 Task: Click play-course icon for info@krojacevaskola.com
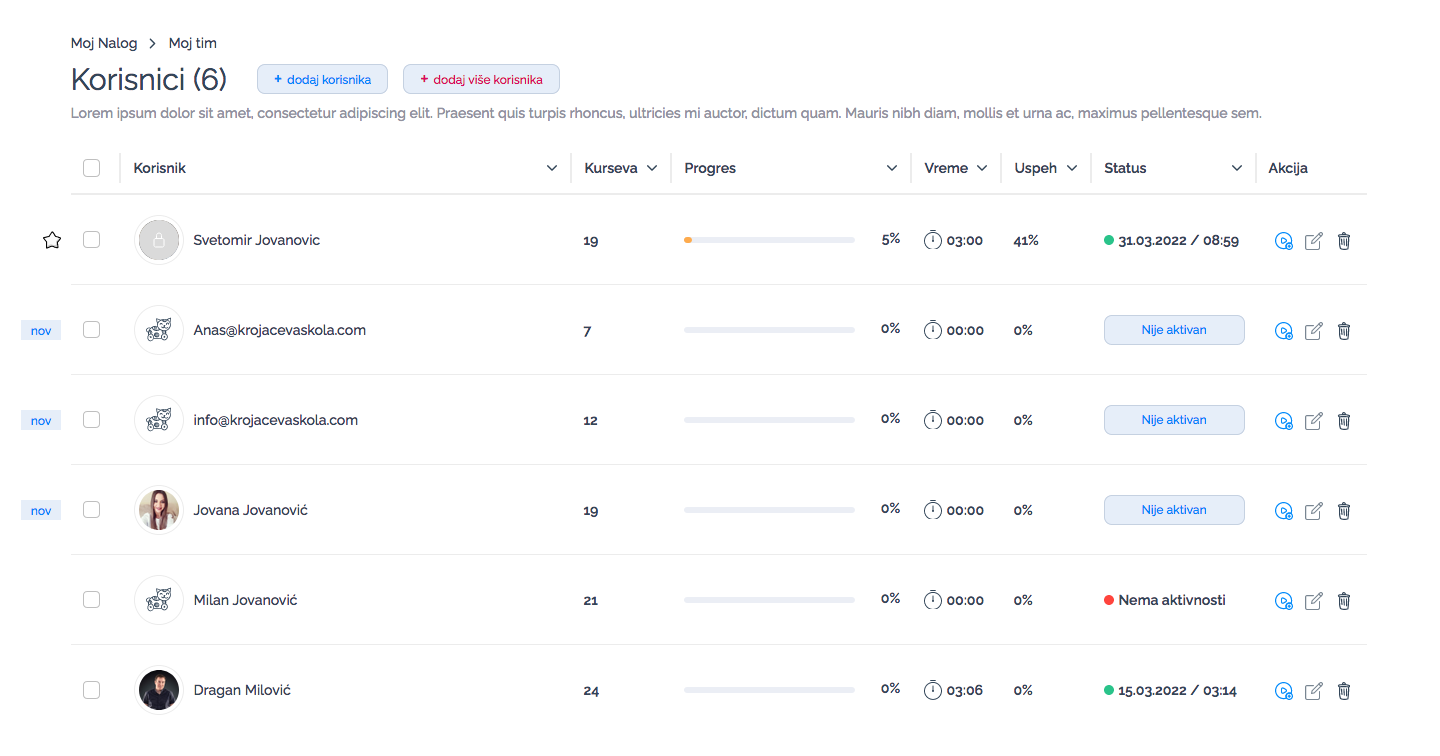[1284, 421]
